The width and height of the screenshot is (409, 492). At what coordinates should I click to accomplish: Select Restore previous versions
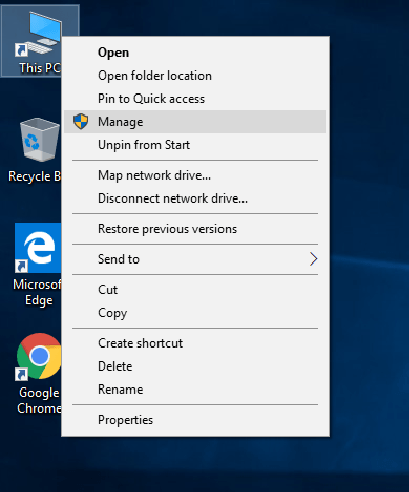click(195, 229)
